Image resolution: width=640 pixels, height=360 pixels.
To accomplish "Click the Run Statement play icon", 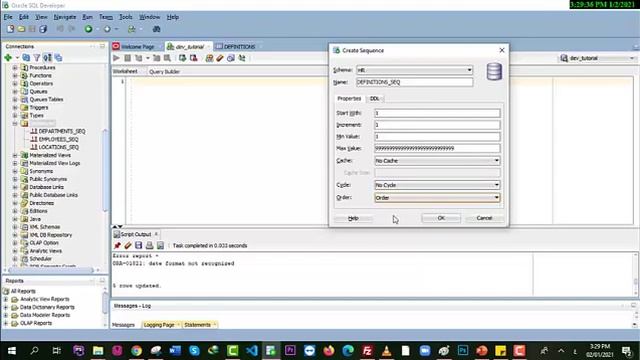I will tap(116, 58).
